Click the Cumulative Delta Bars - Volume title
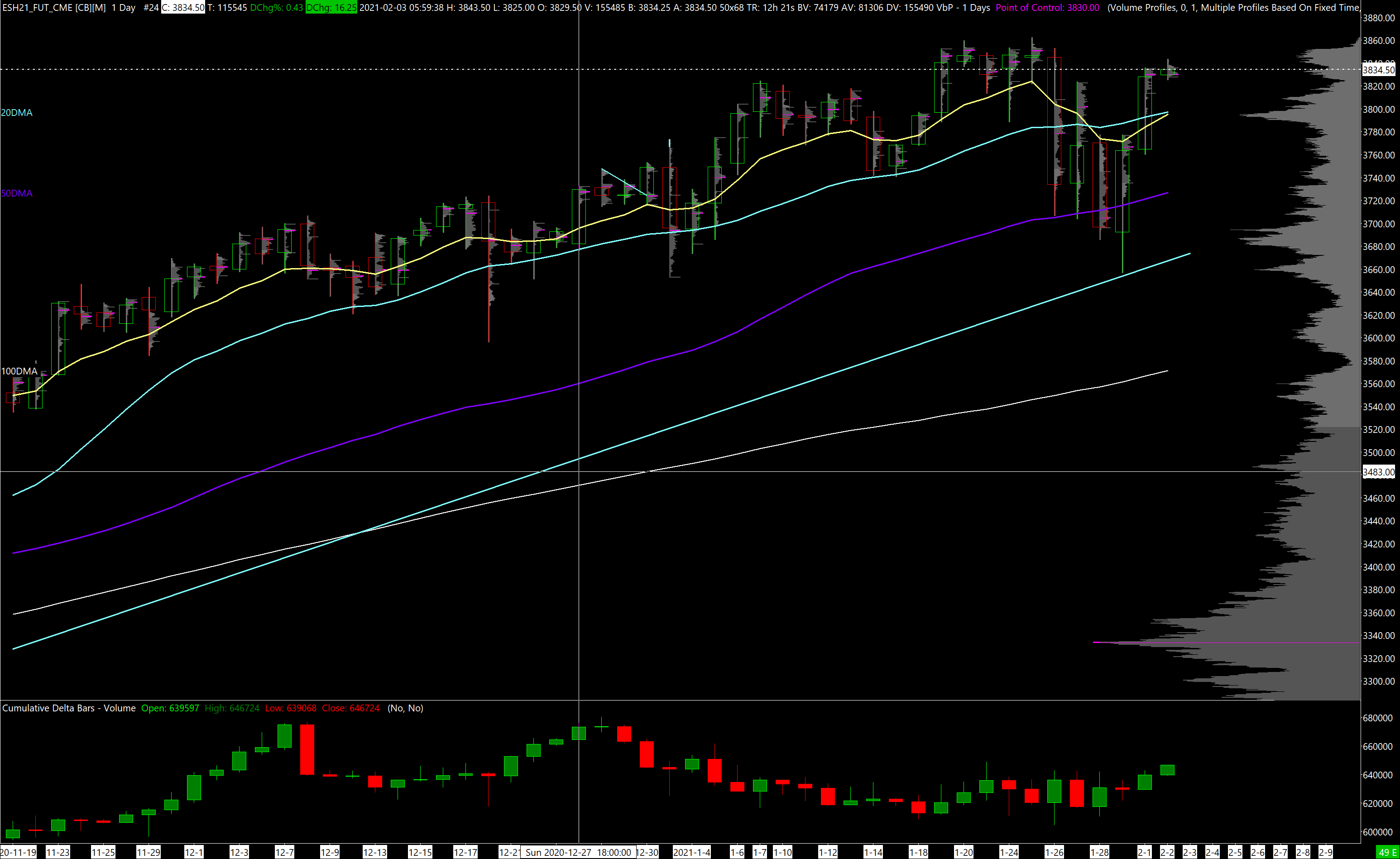This screenshot has height=859, width=1400. (x=69, y=708)
